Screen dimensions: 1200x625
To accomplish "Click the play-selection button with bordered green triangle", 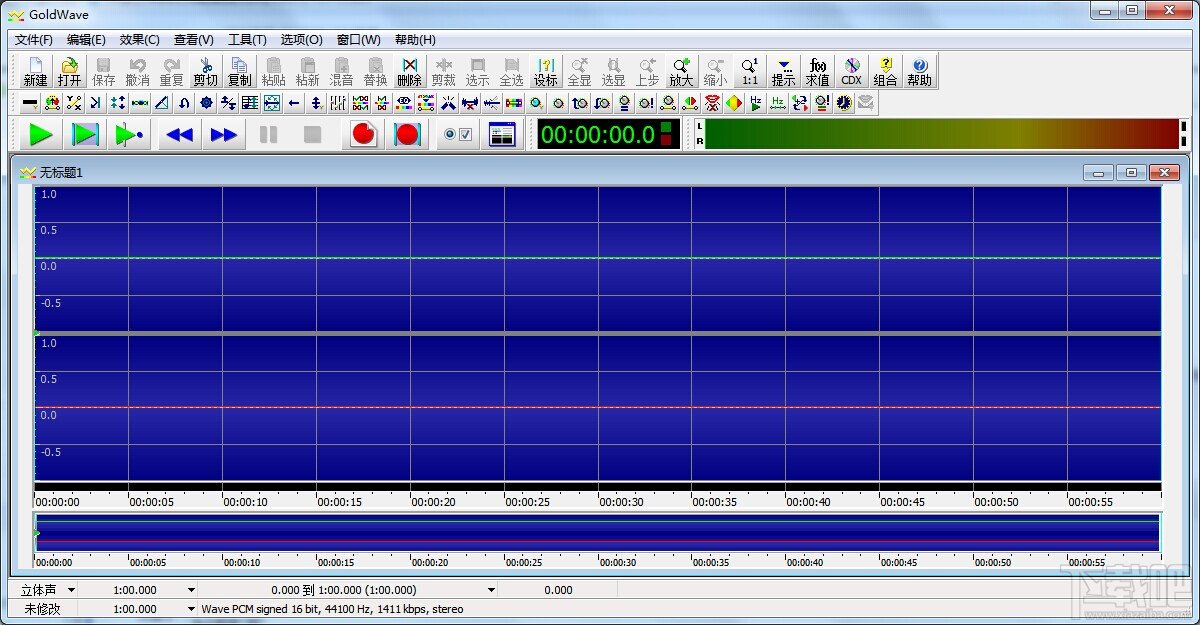I will click(x=85, y=134).
